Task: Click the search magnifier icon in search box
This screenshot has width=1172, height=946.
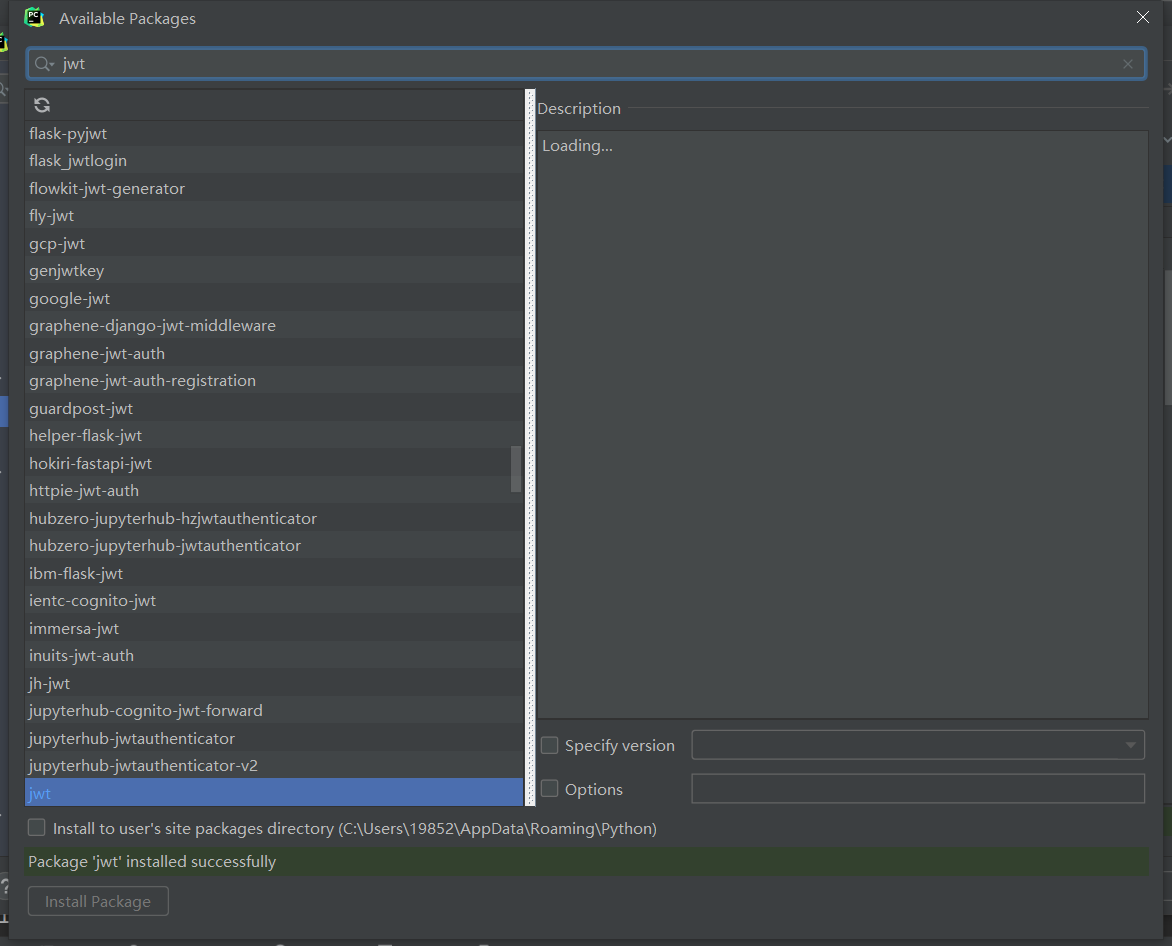Action: coord(44,64)
